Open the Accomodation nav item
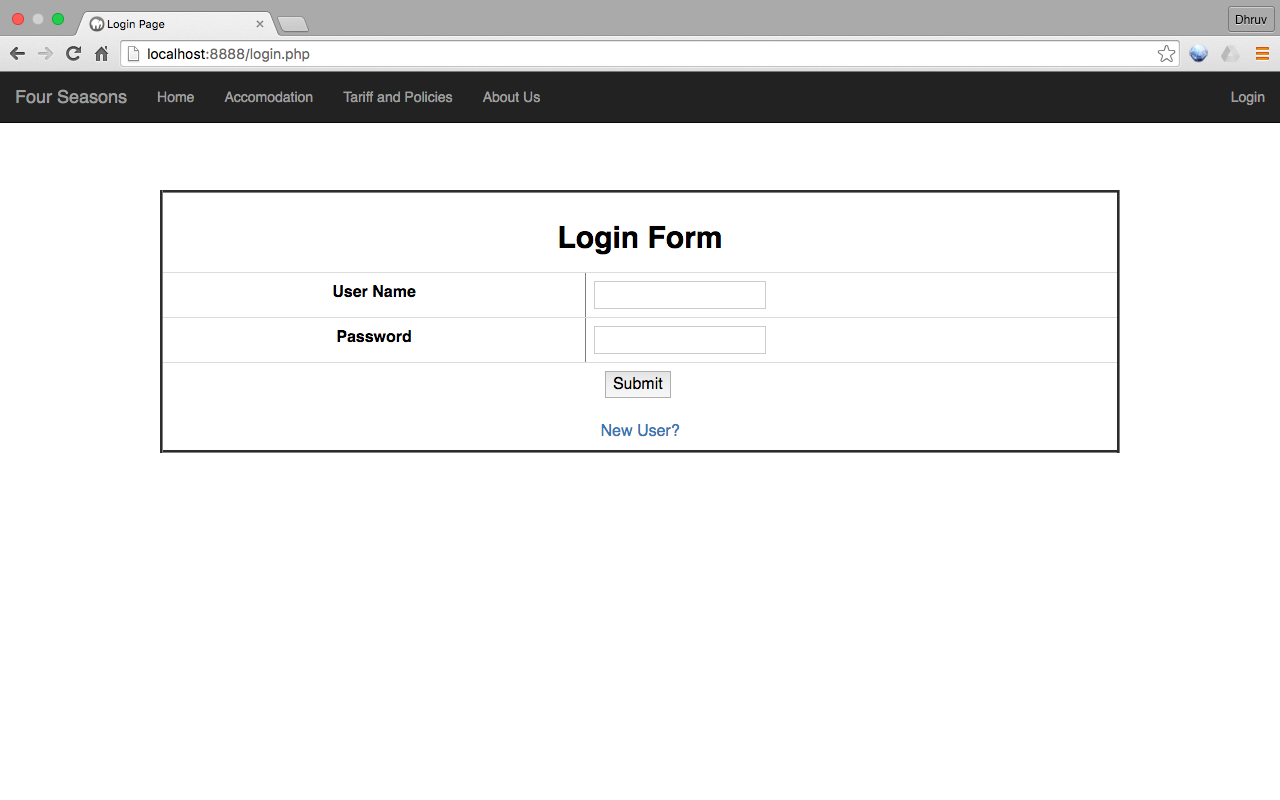Screen dimensions: 1280x800 269,97
